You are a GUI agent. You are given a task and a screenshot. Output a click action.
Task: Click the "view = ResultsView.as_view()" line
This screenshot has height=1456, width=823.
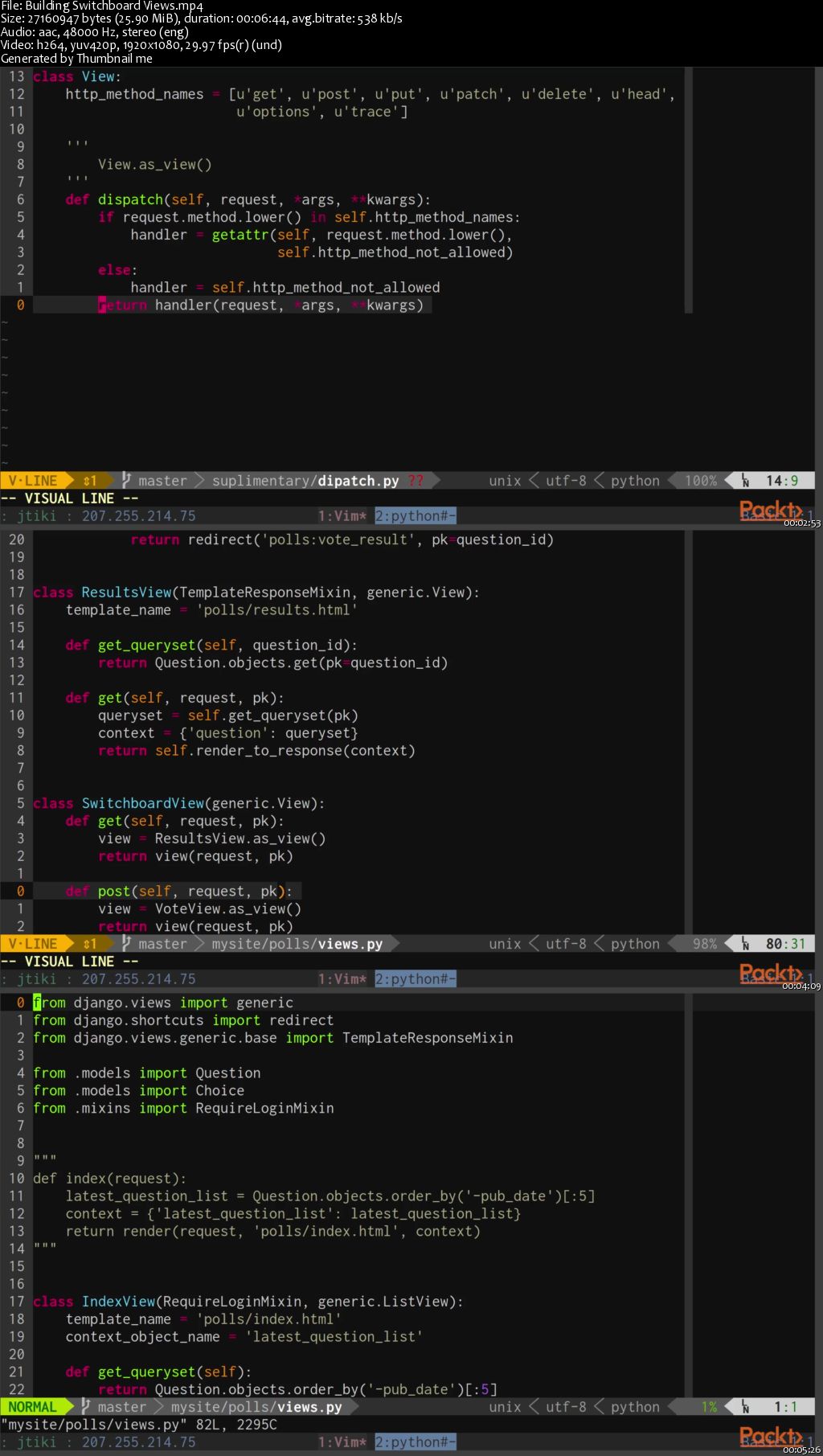click(x=212, y=839)
